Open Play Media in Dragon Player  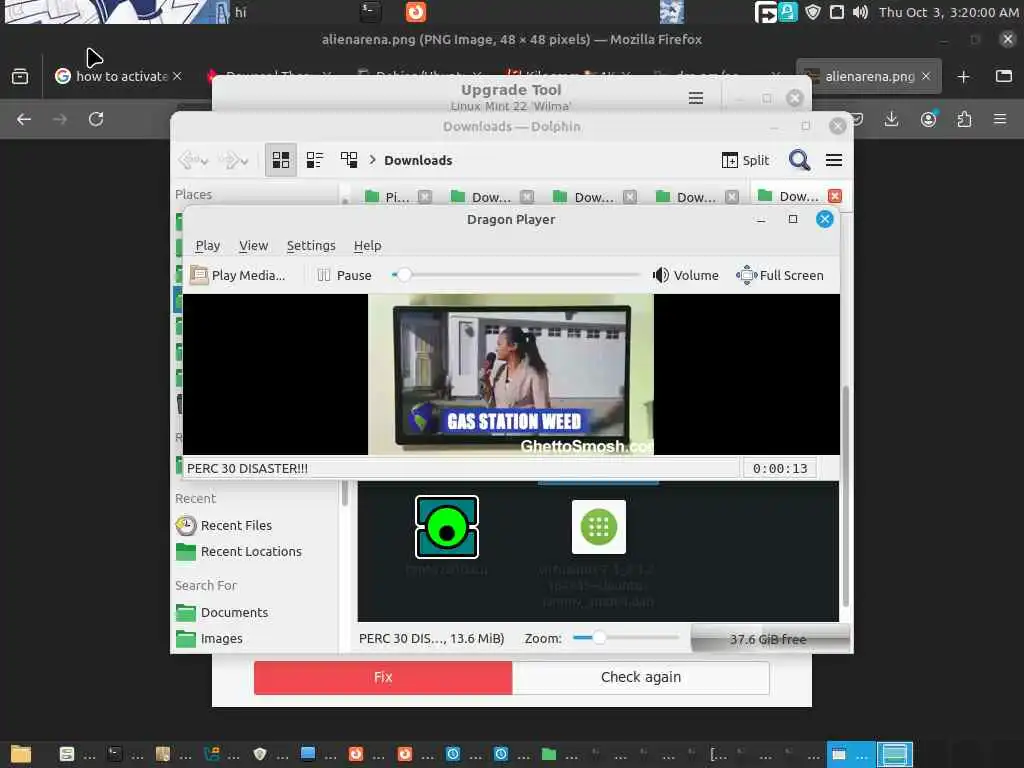pos(238,276)
